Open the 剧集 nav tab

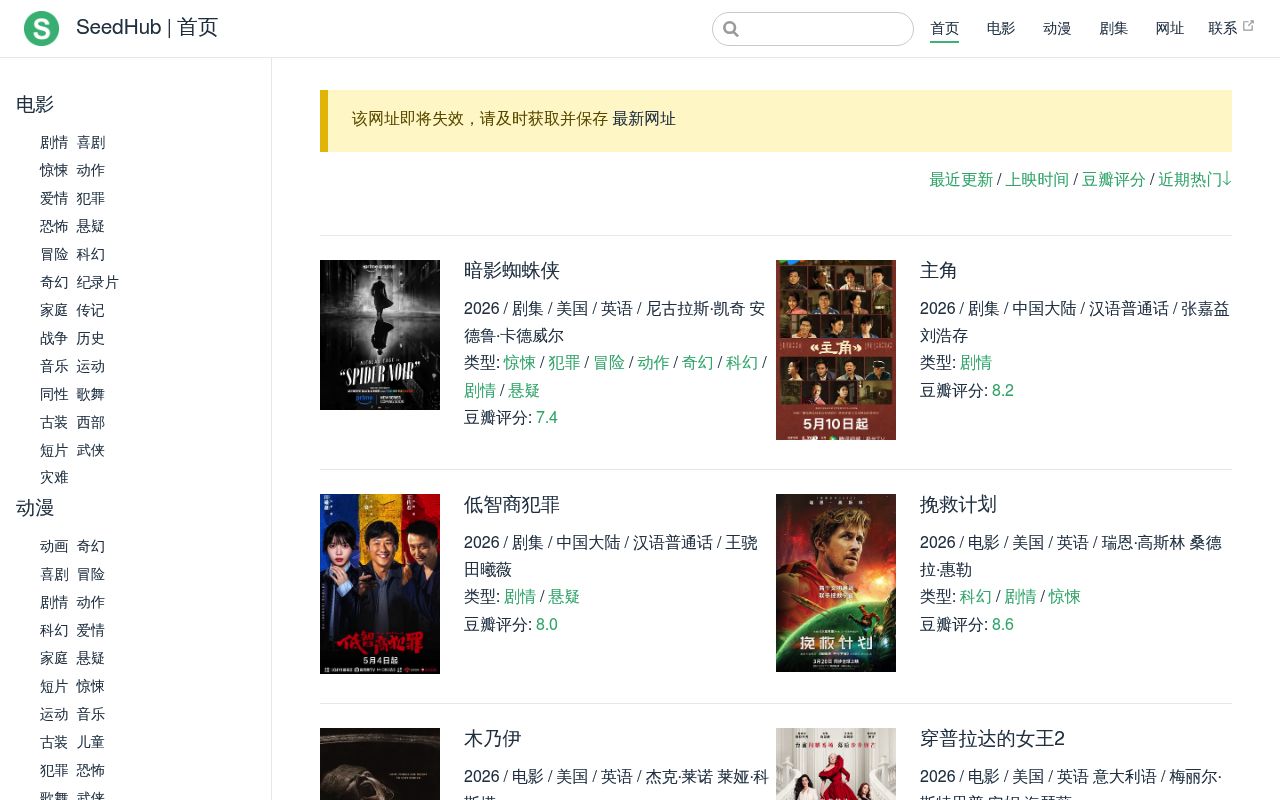[x=1114, y=28]
